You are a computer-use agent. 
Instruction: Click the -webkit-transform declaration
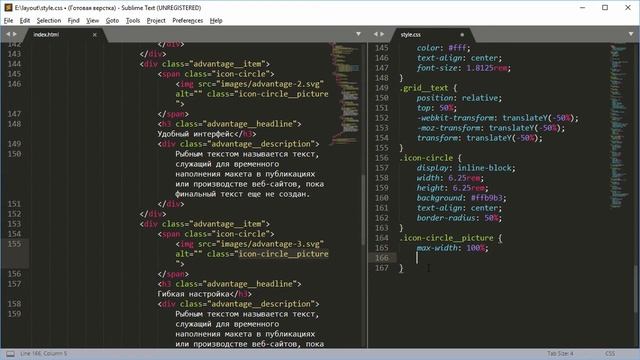(x=498, y=118)
